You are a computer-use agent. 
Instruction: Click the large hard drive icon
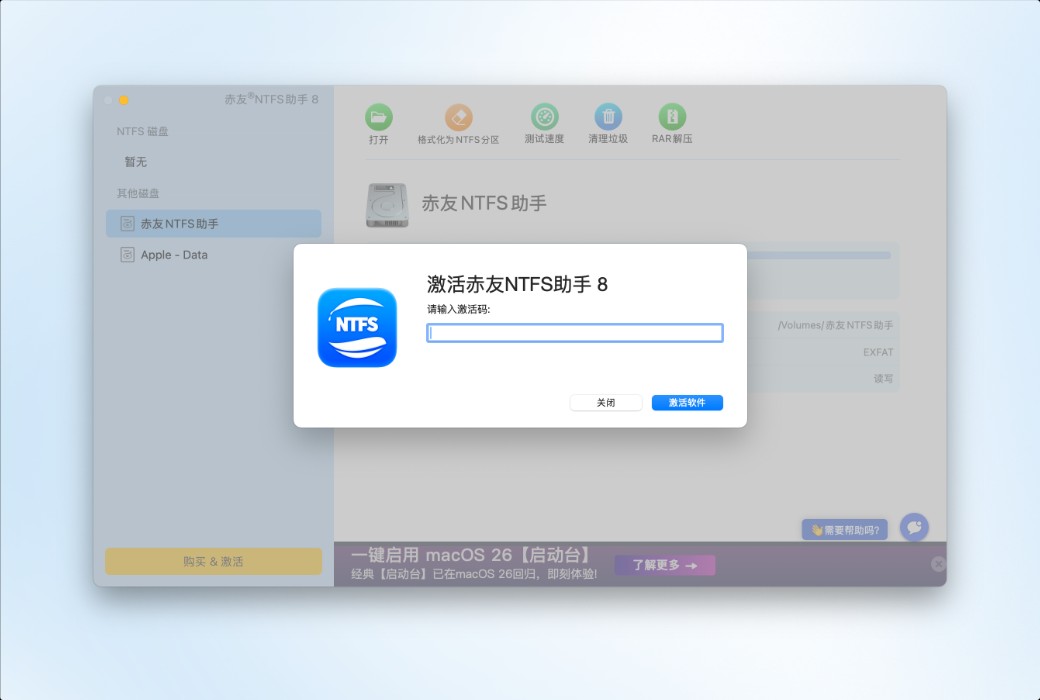tap(387, 205)
